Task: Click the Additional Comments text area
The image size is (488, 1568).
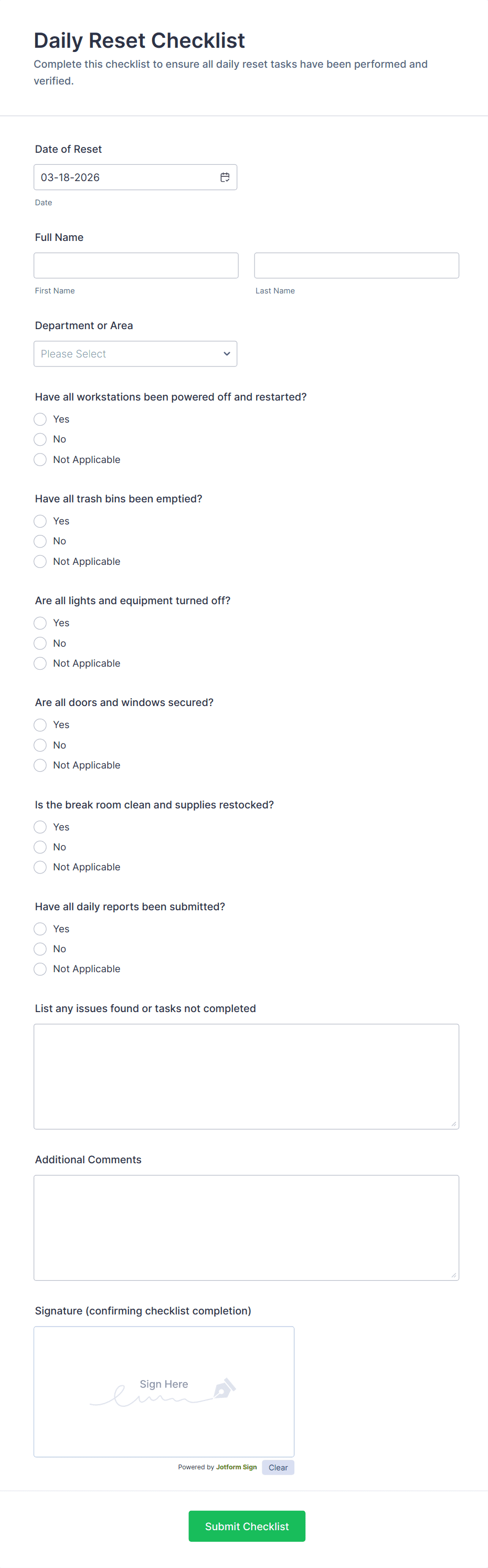Action: pos(246,1227)
